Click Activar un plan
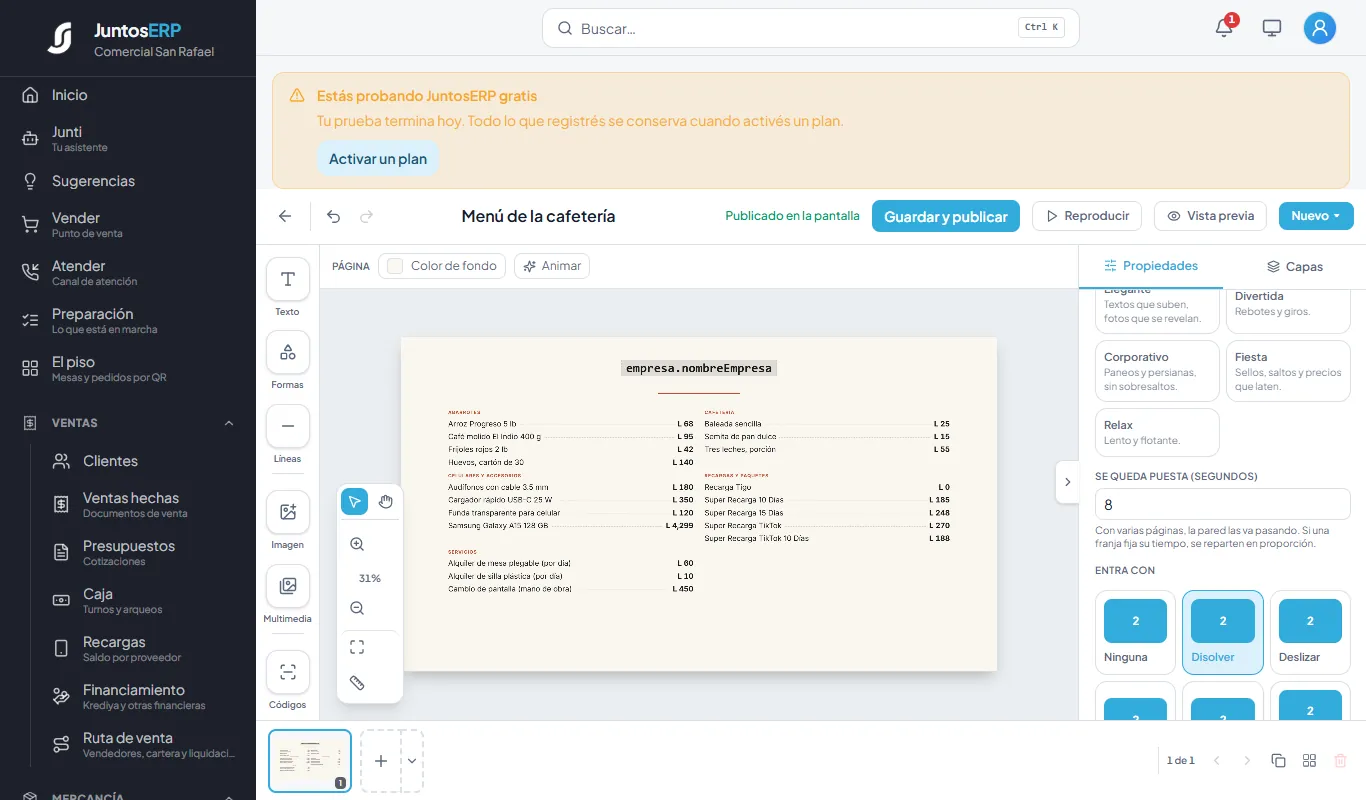This screenshot has height=800, width=1366. click(x=378, y=159)
